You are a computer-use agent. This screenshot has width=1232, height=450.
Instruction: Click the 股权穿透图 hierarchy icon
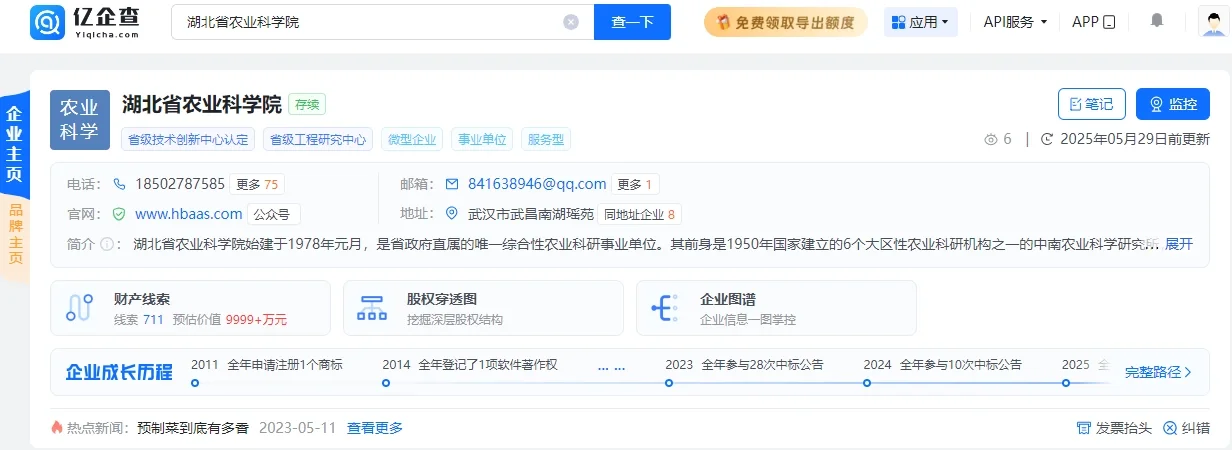point(372,307)
